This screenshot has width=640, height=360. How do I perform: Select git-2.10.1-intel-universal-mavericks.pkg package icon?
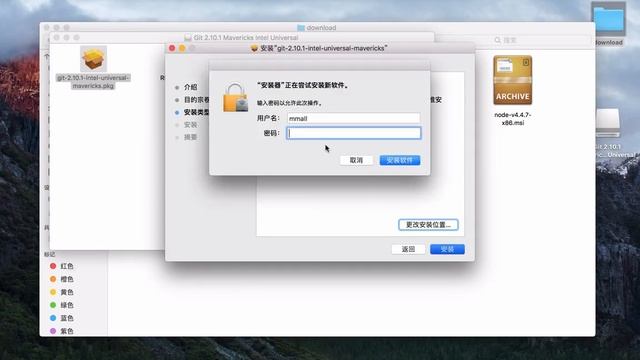pyautogui.click(x=93, y=59)
